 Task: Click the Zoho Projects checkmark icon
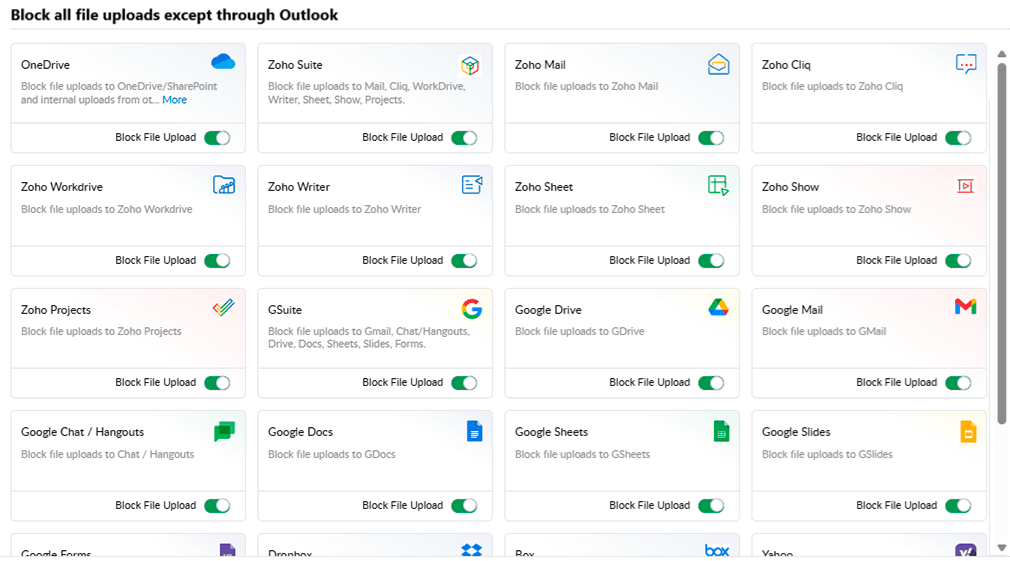[224, 308]
